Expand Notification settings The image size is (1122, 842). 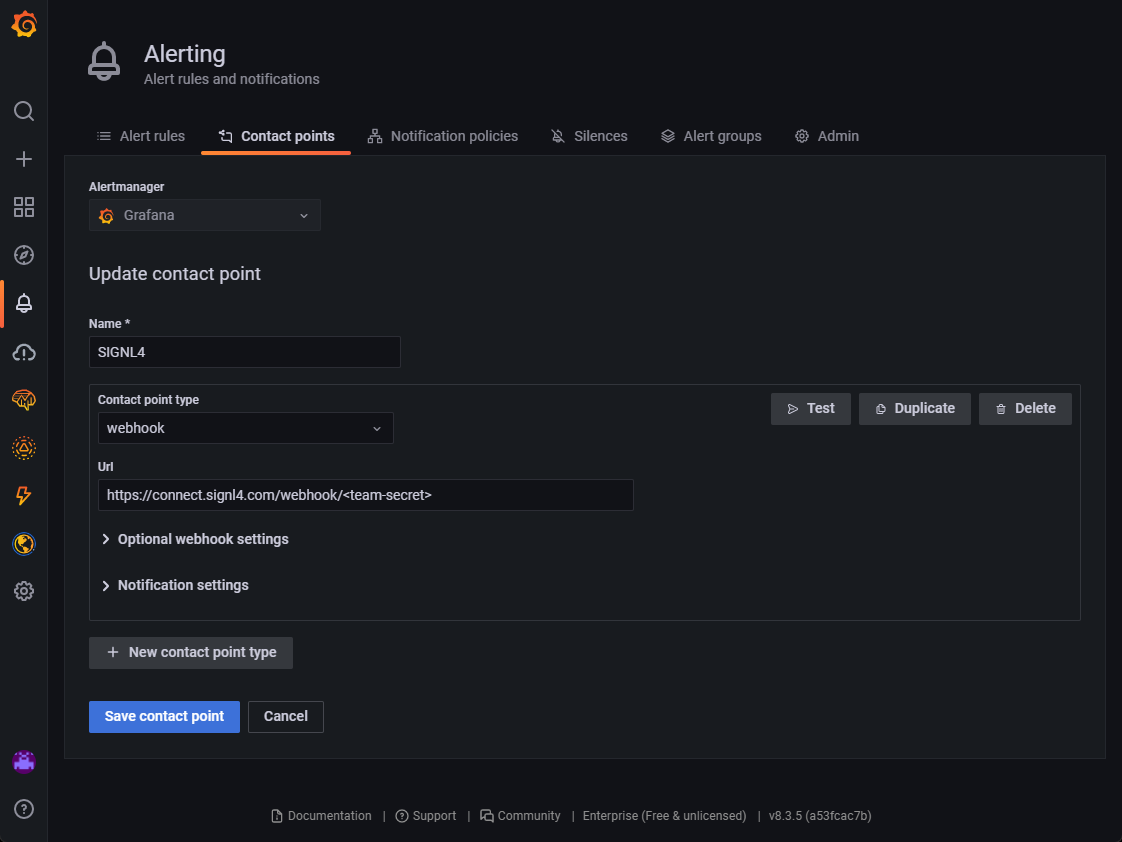tap(175, 585)
